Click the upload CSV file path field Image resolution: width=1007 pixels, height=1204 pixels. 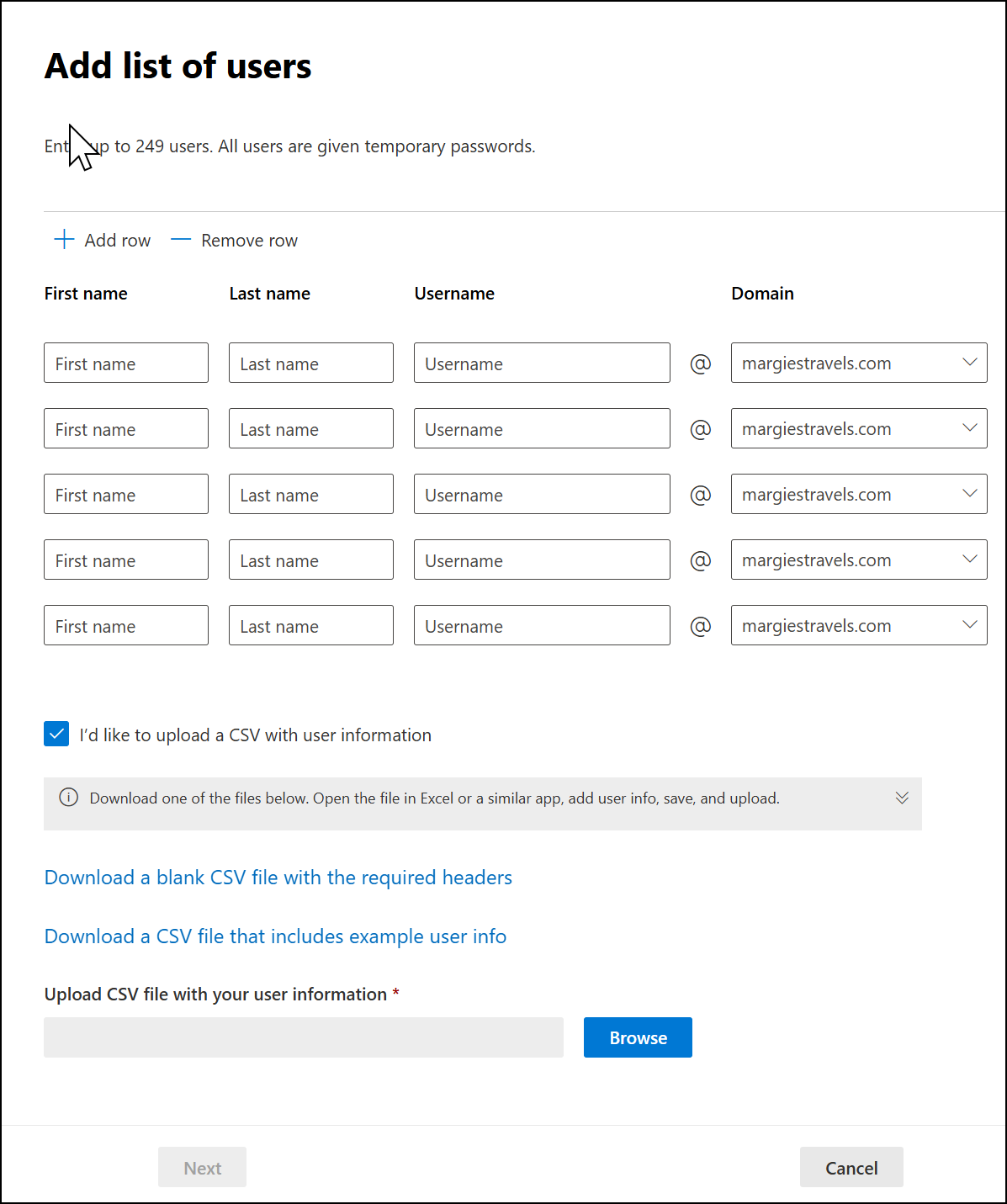point(304,1037)
